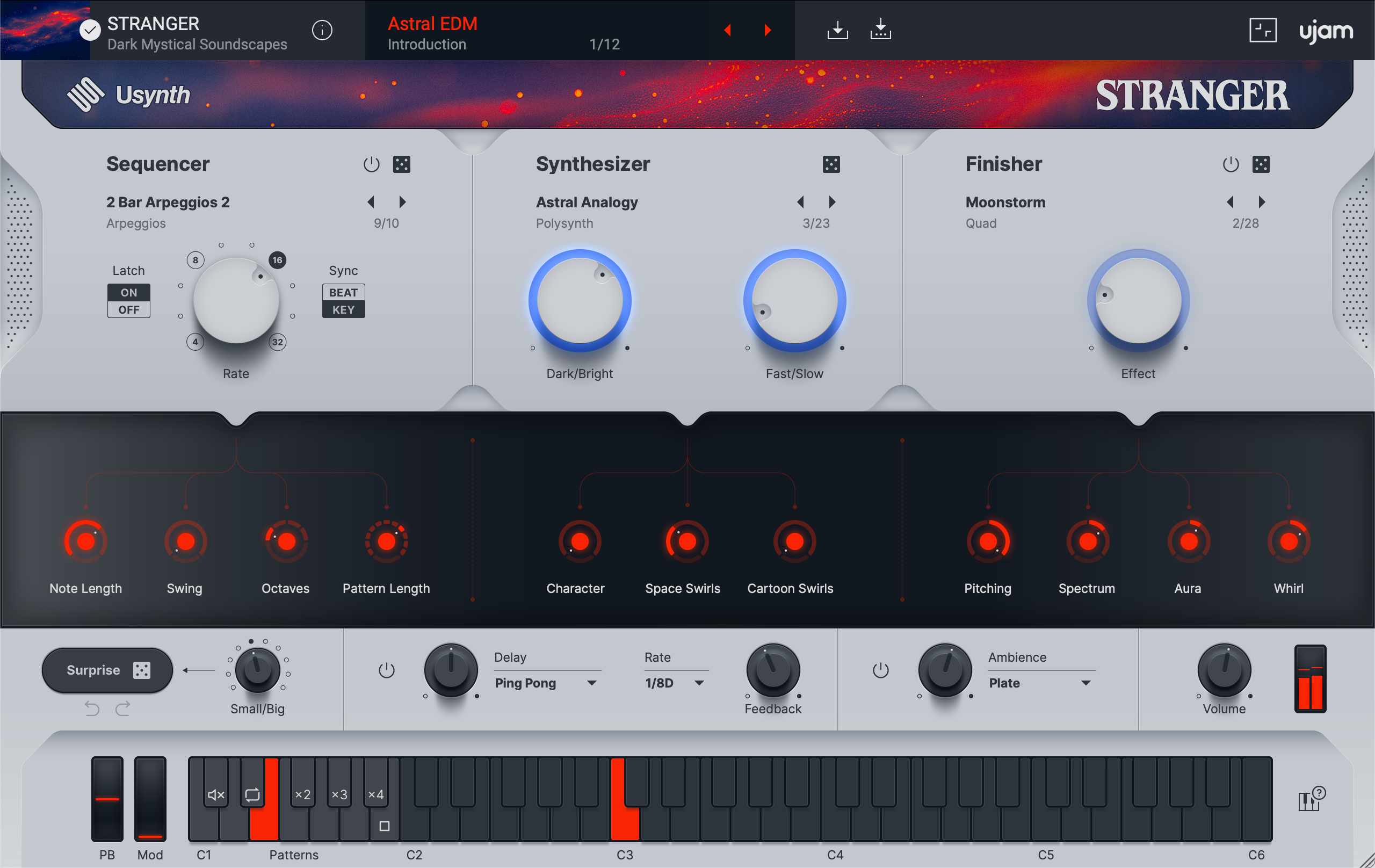Randomize the Sequencer with its dice icon
This screenshot has height=868, width=1375.
(x=401, y=164)
